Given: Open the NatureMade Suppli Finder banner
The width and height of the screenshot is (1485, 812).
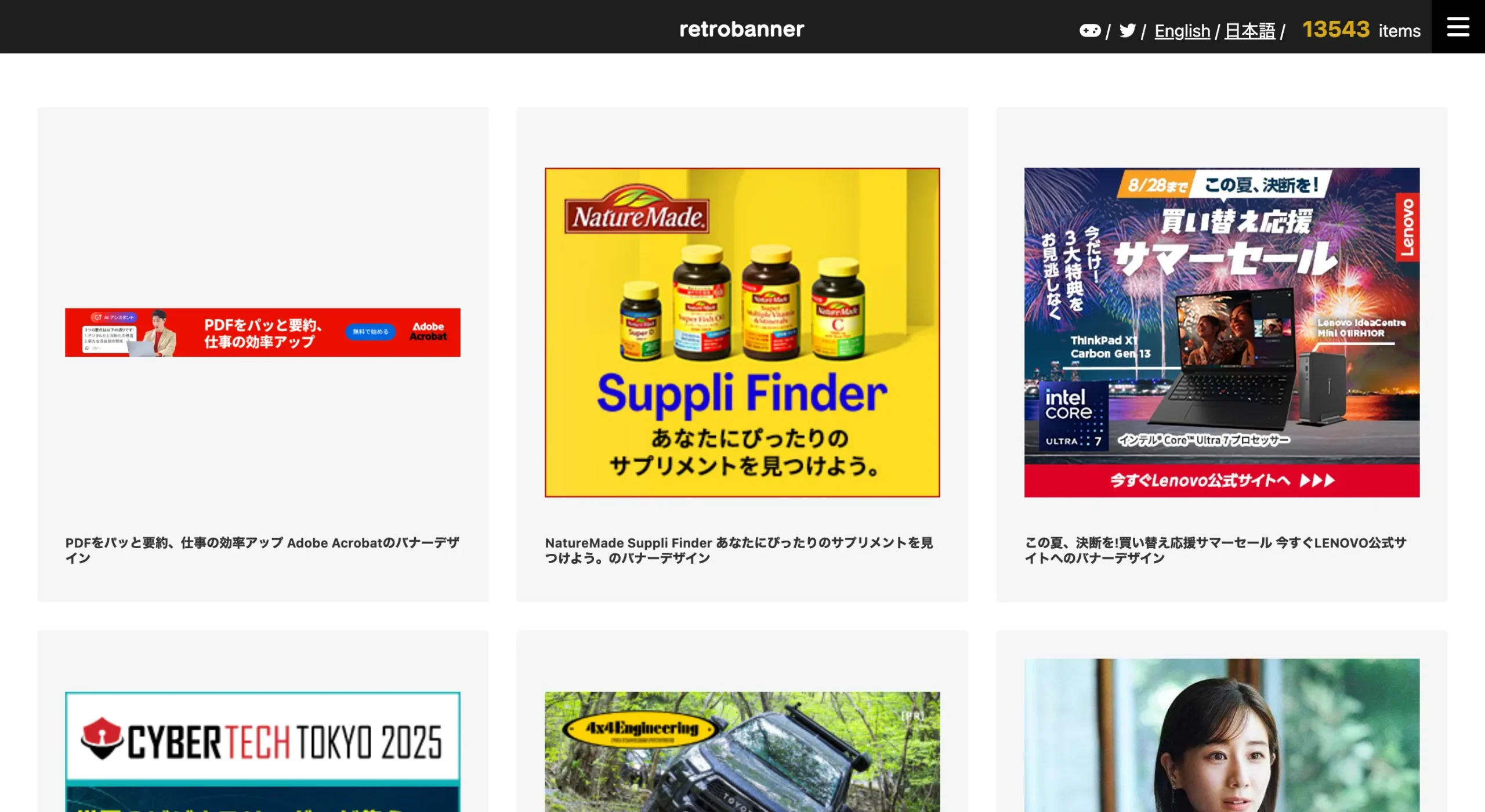Looking at the screenshot, I should pyautogui.click(x=742, y=332).
